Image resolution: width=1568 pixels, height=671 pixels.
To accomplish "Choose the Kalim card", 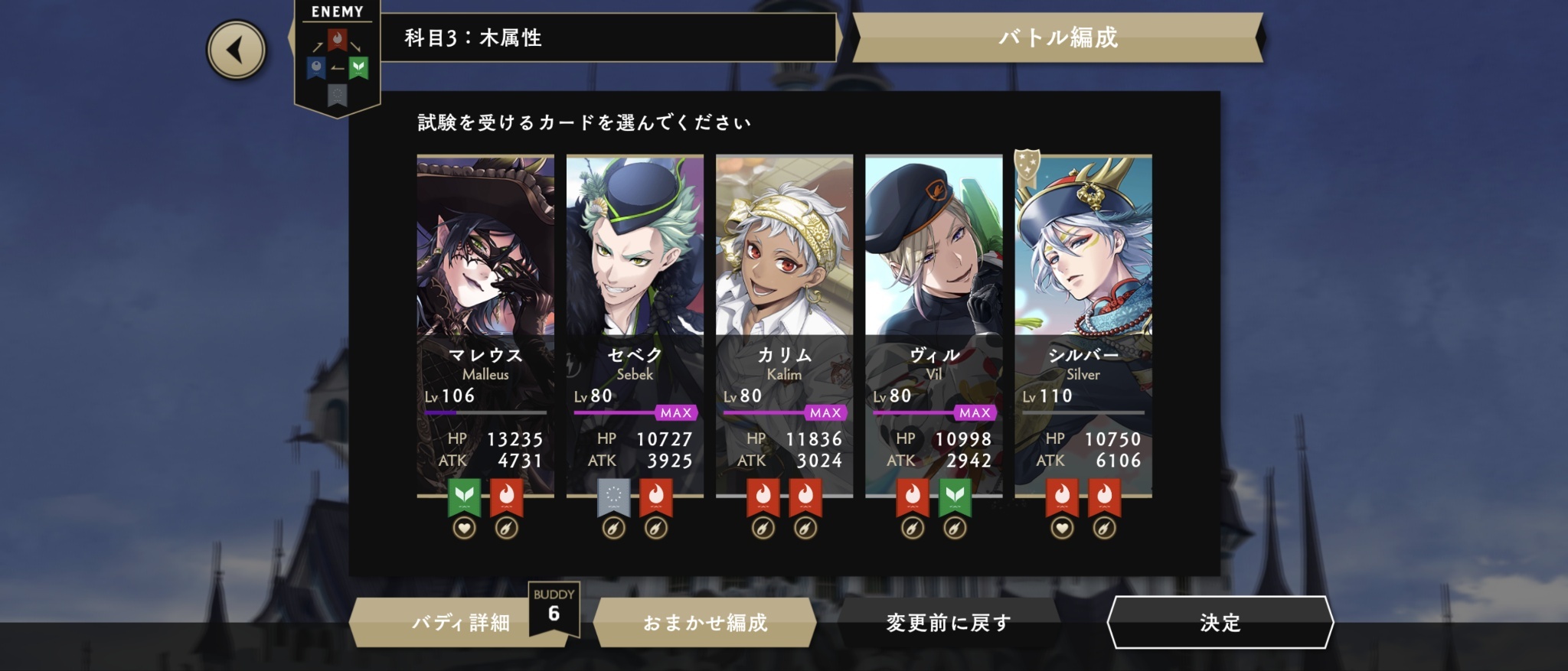I will point(784,327).
